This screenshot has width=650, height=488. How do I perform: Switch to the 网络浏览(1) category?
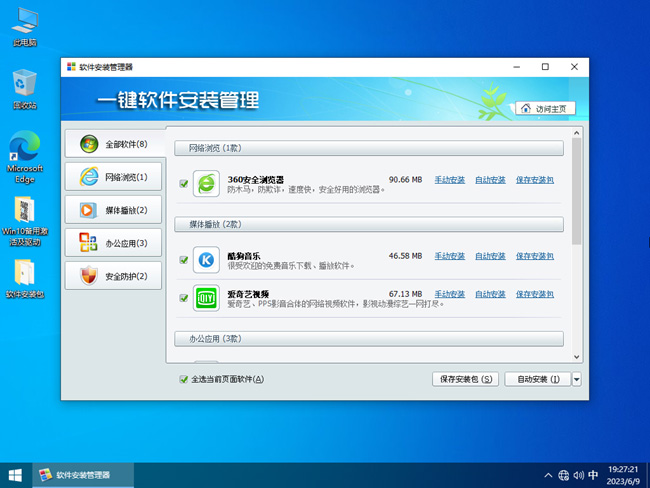coord(113,177)
